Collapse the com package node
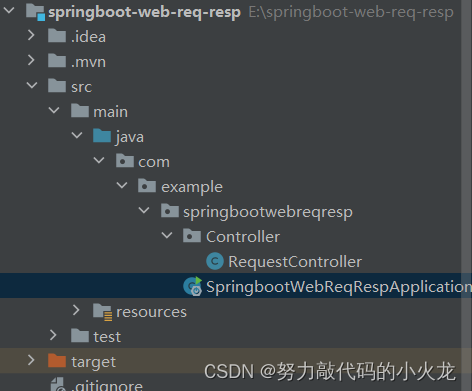This screenshot has height=391, width=472. pyautogui.click(x=99, y=160)
